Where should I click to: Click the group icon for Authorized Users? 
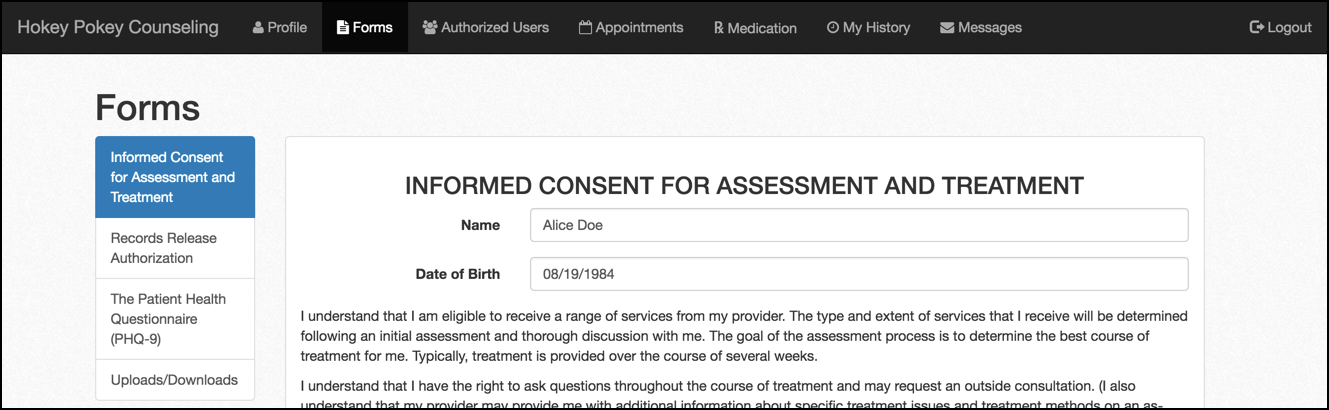click(x=430, y=28)
